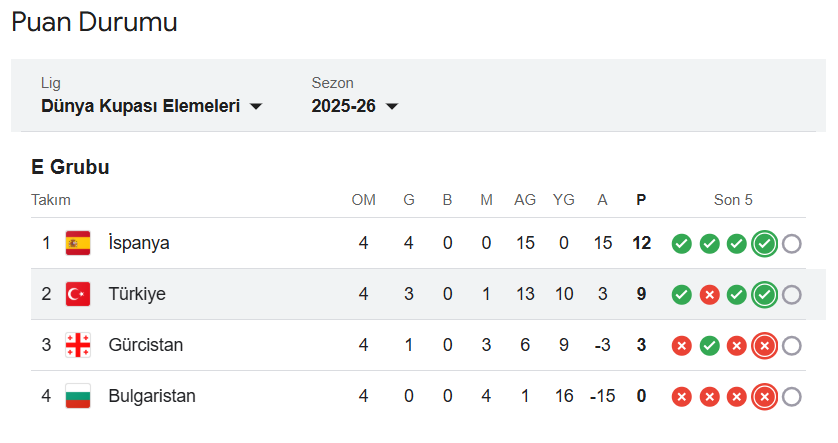Click the Spain flag icon
This screenshot has width=838, height=443.
[x=78, y=243]
